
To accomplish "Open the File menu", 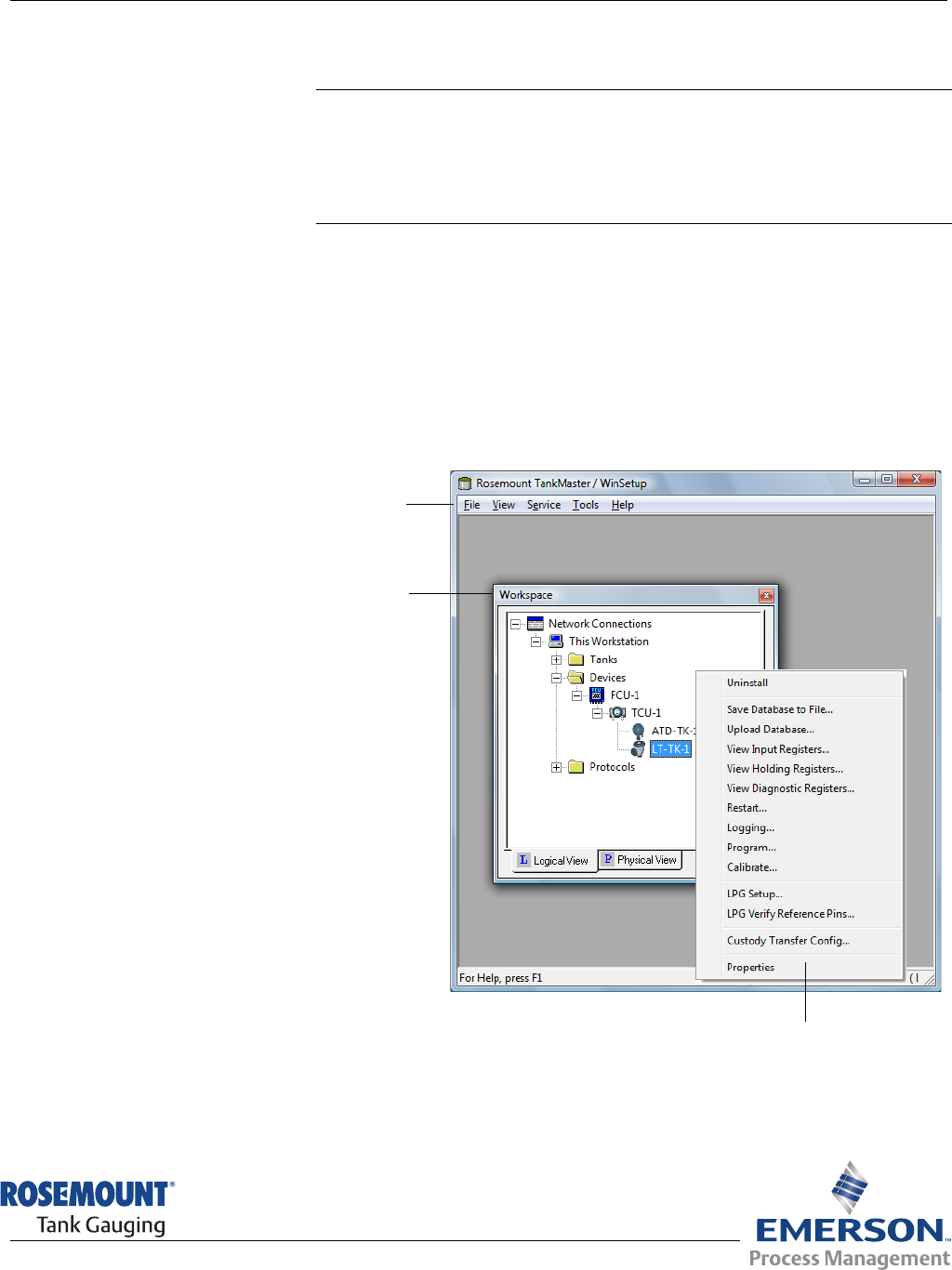I will (x=471, y=505).
